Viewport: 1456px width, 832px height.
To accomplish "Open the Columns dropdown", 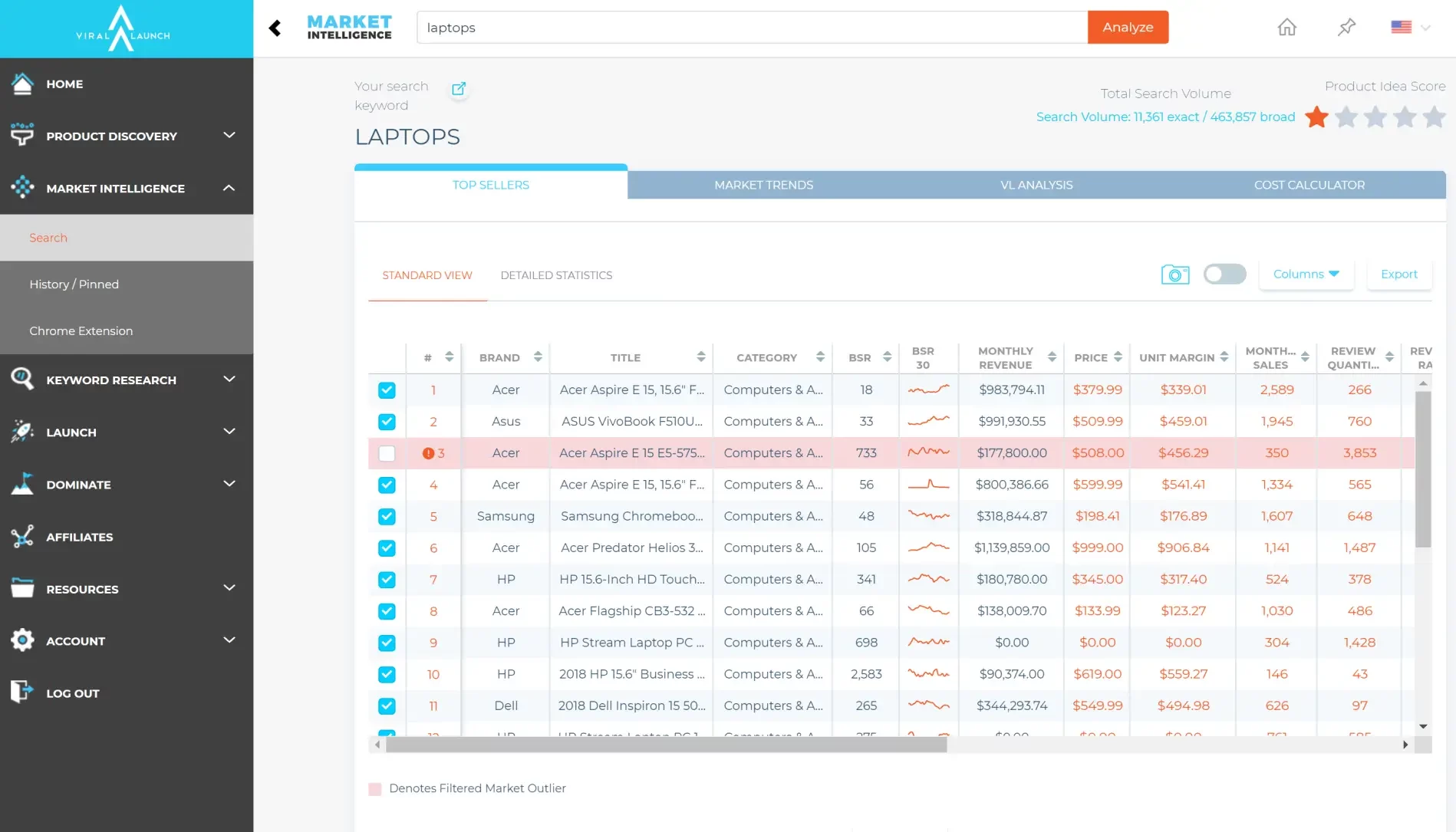I will [1306, 274].
